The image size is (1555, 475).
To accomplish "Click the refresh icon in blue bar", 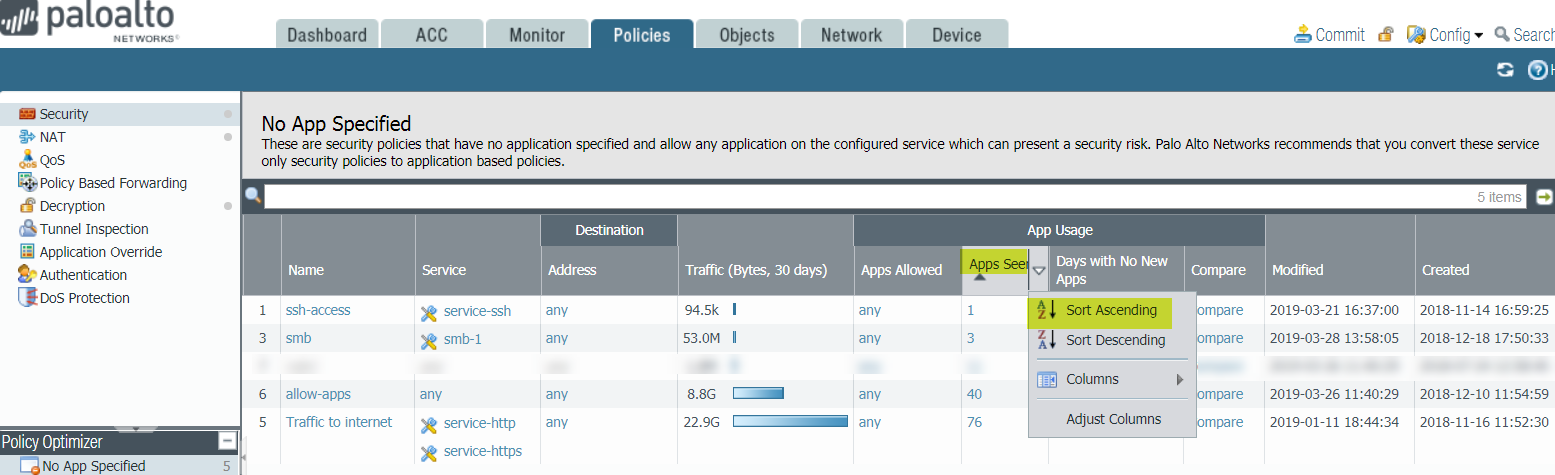I will (1505, 70).
